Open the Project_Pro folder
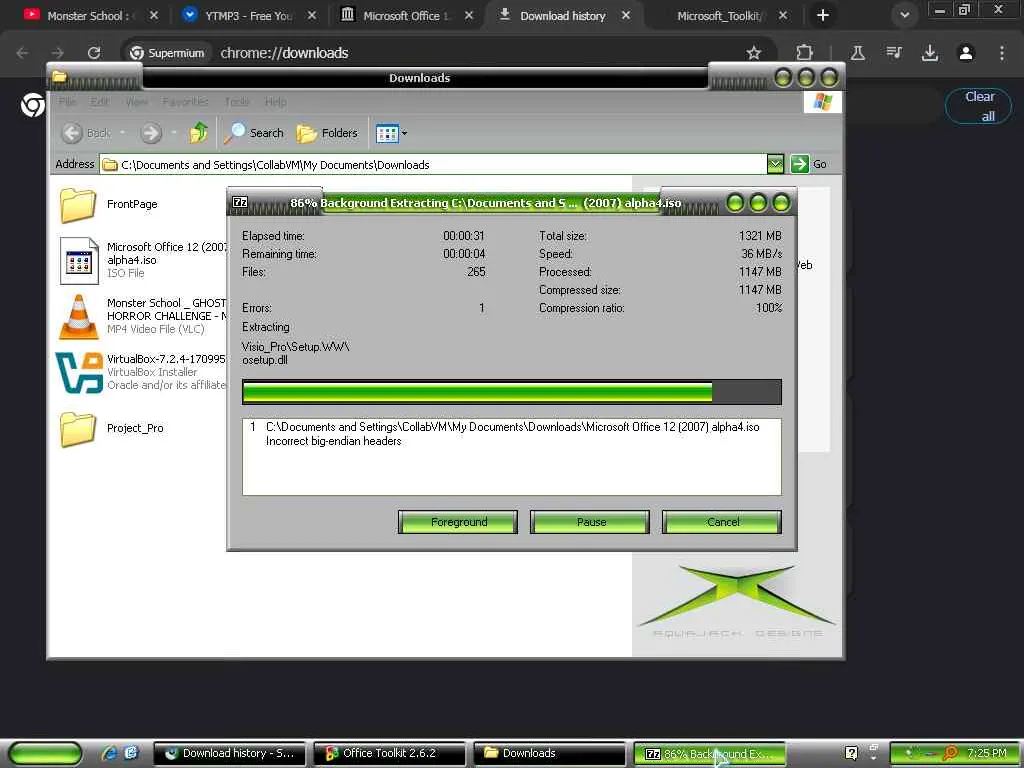This screenshot has height=768, width=1024. (78, 429)
